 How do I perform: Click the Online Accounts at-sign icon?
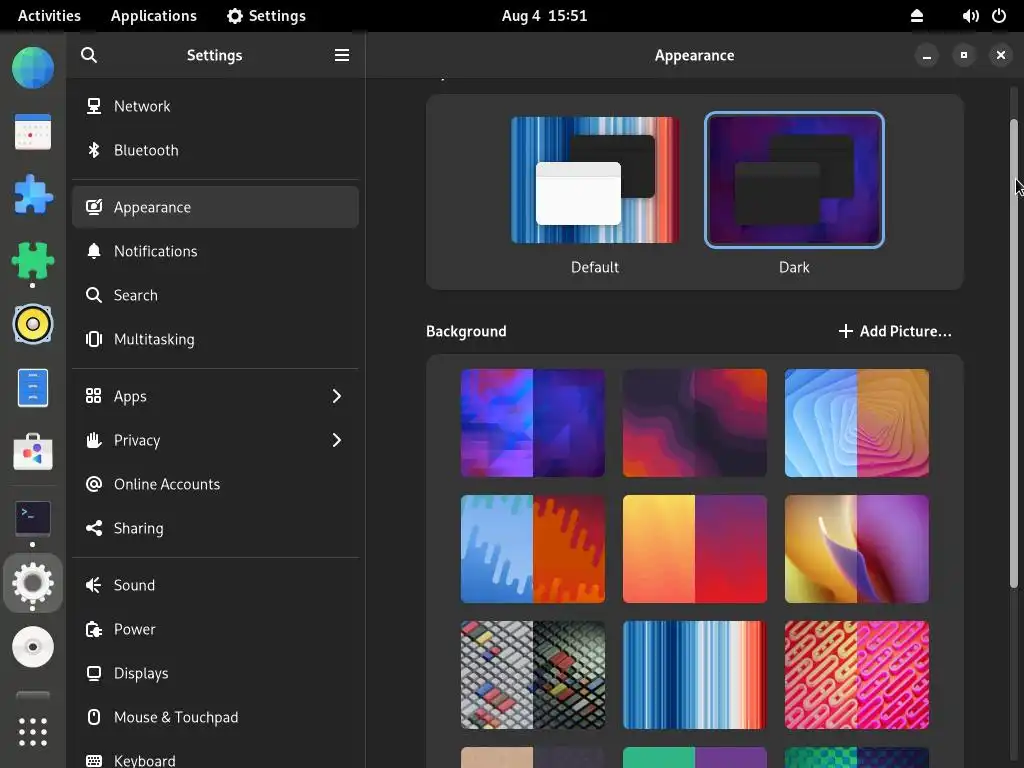coord(94,484)
